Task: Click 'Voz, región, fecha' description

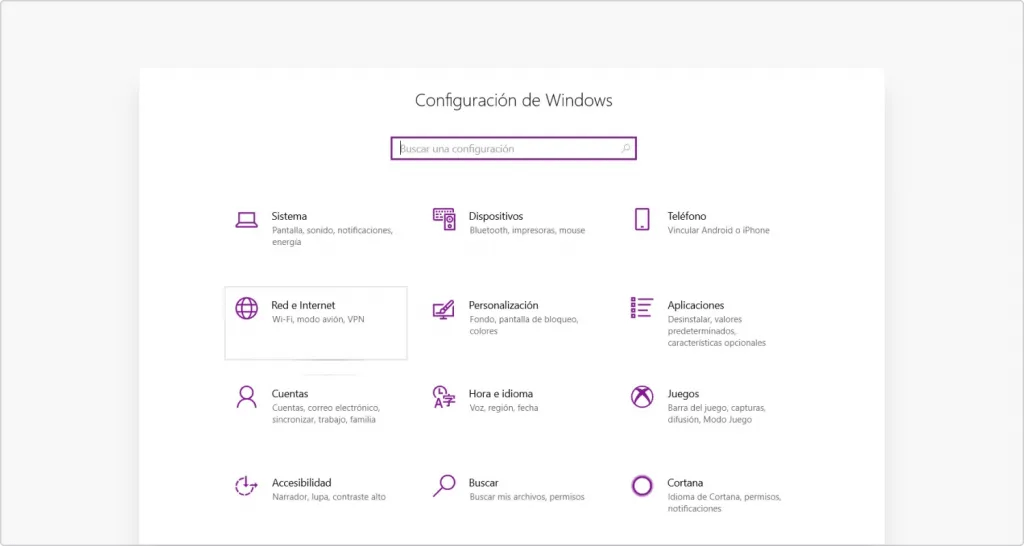Action: click(x=504, y=408)
